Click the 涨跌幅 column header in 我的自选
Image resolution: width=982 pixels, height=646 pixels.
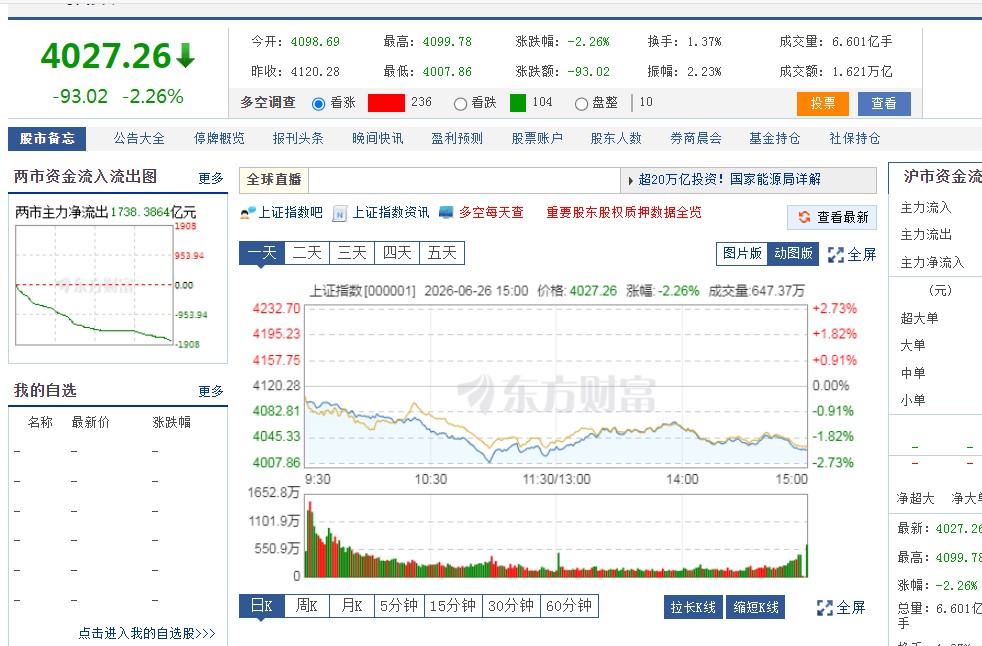[x=172, y=423]
